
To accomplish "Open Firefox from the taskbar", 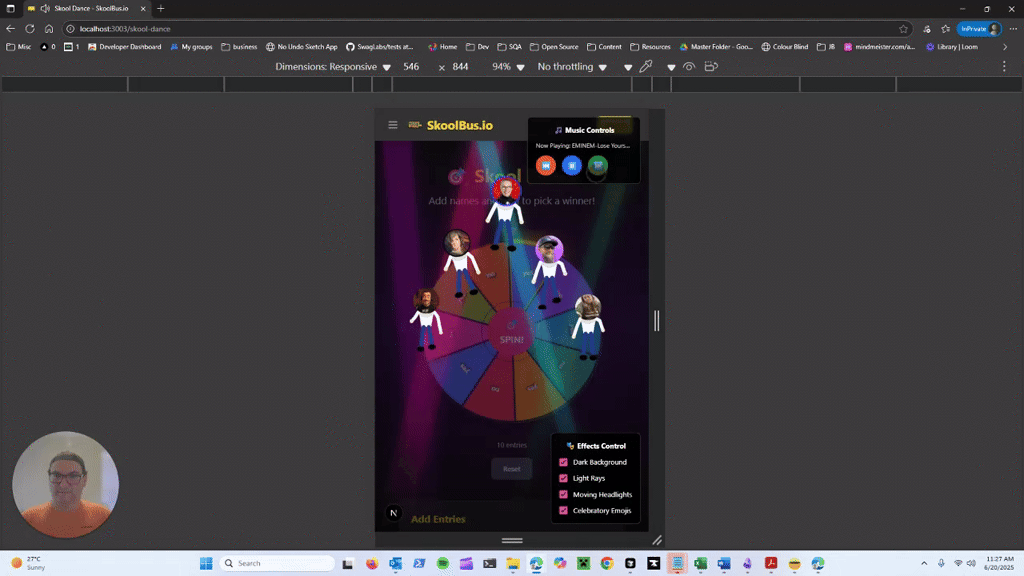I will [372, 563].
